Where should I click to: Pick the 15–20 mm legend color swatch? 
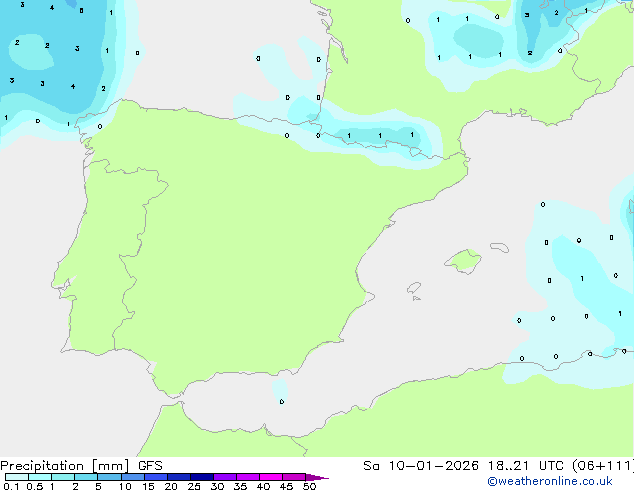coord(156,477)
